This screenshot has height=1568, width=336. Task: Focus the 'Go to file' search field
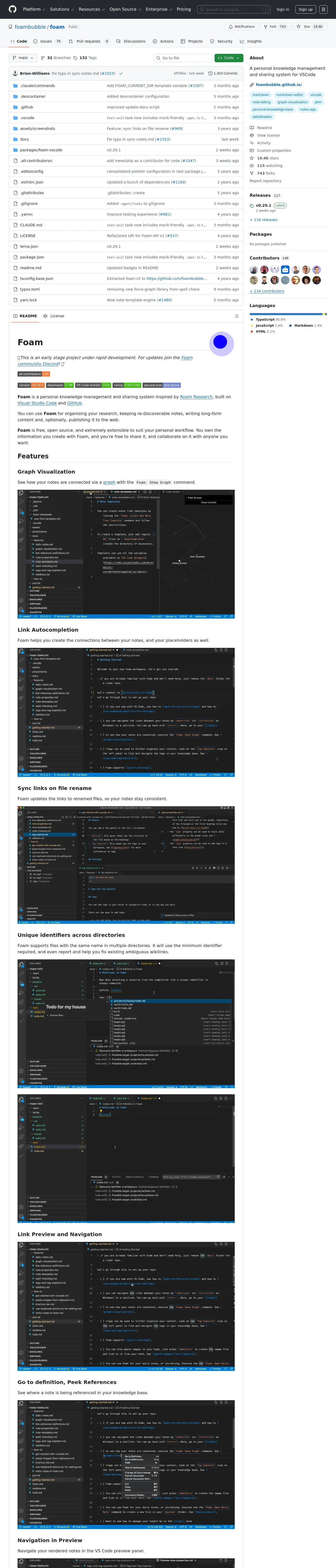(183, 58)
